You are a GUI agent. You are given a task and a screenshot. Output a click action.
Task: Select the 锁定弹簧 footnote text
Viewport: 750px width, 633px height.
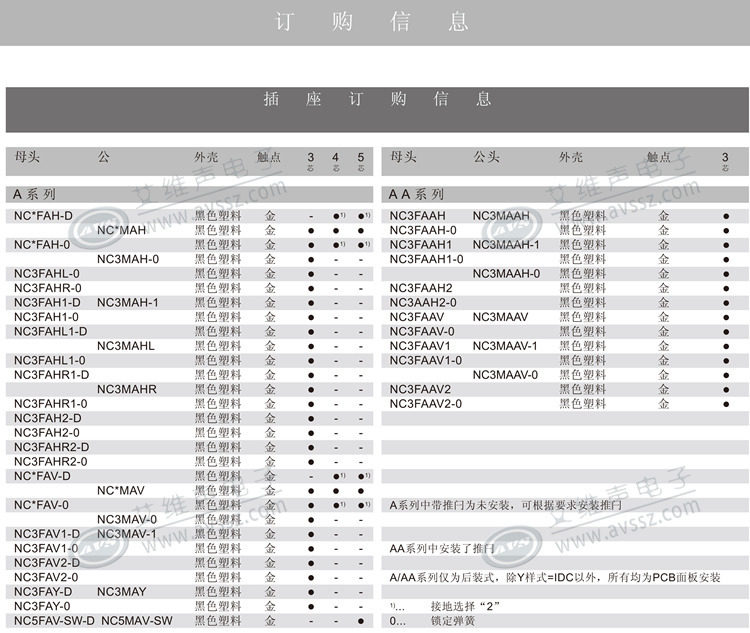(452, 621)
